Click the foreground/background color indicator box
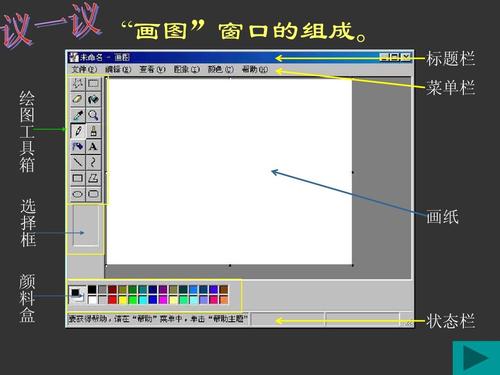This screenshot has height=375, width=500. pyautogui.click(x=77, y=295)
